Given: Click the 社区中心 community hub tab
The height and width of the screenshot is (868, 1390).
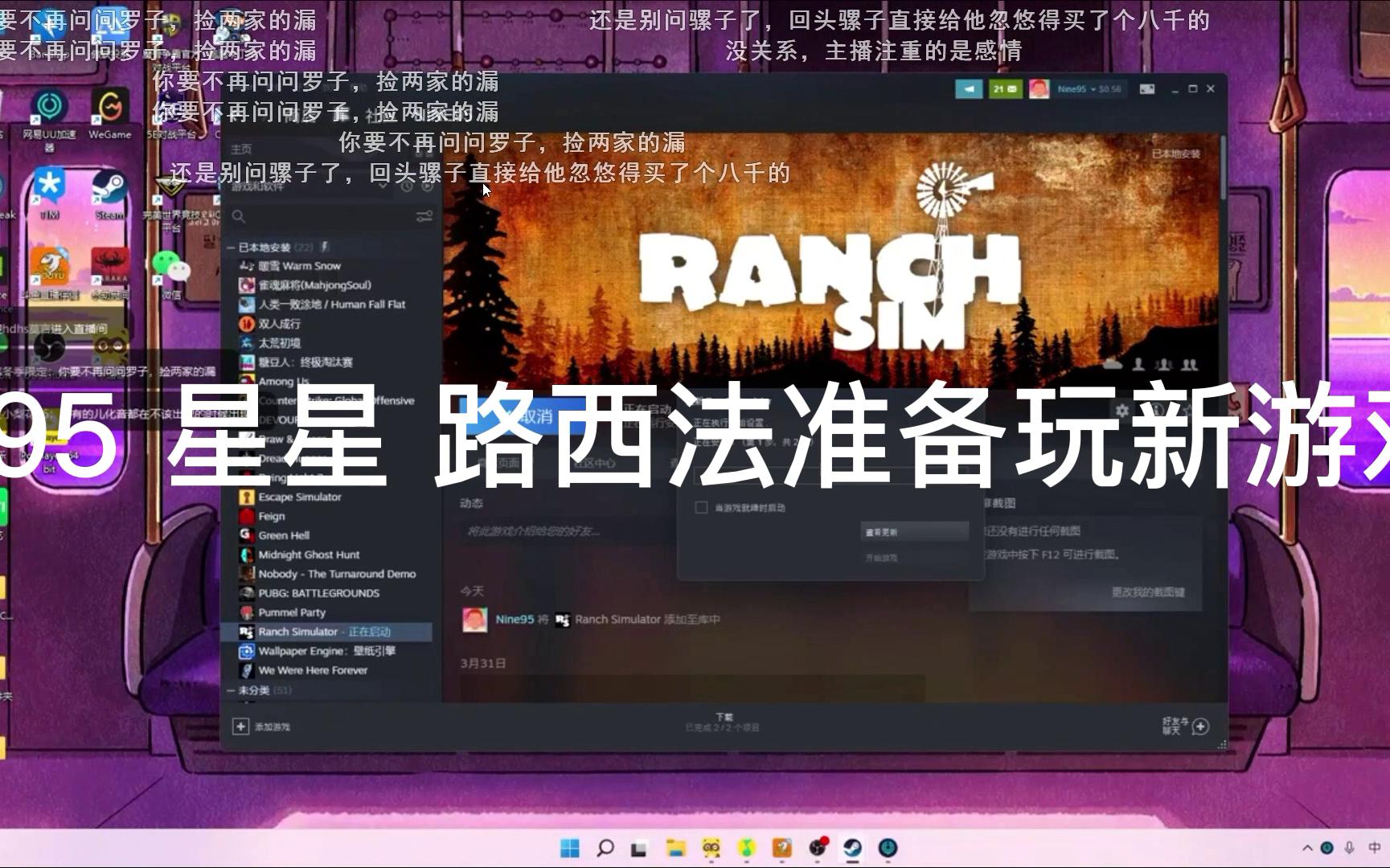Looking at the screenshot, I should pos(594,463).
